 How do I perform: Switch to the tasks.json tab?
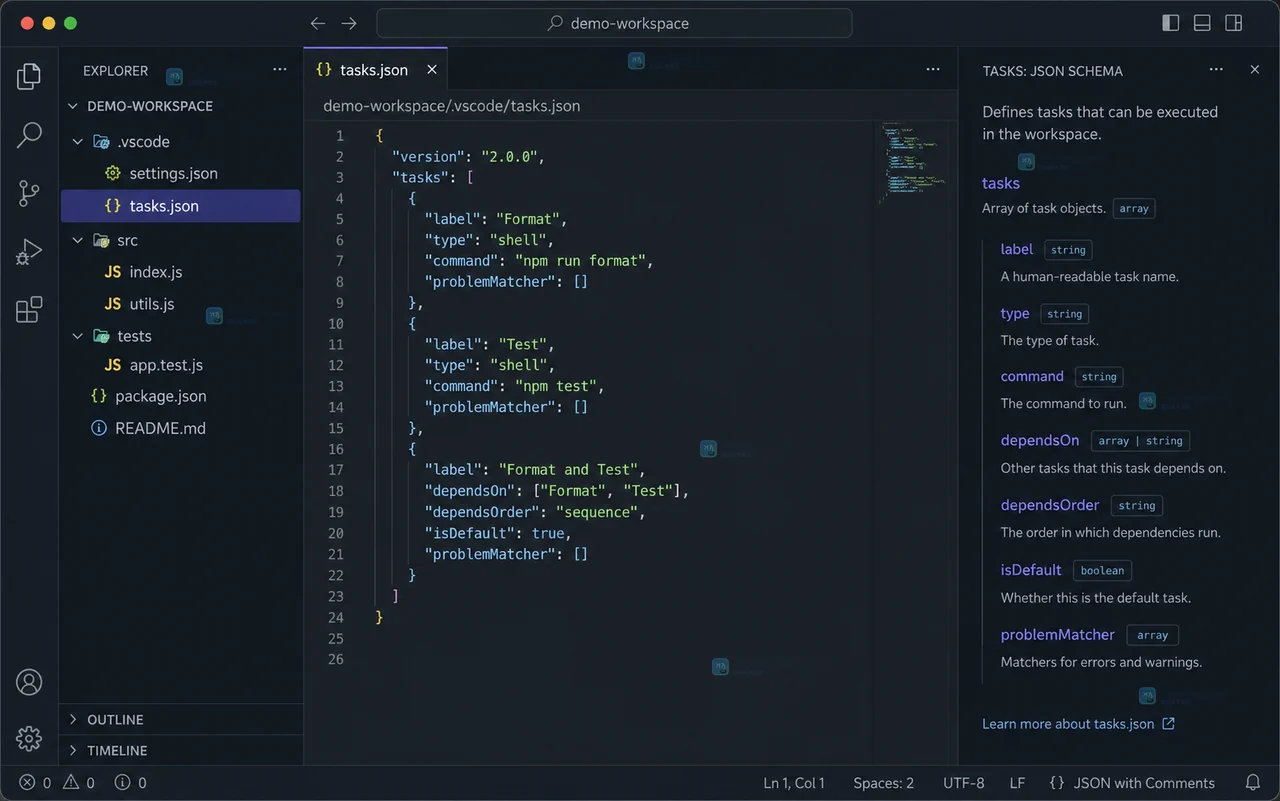pyautogui.click(x=375, y=70)
